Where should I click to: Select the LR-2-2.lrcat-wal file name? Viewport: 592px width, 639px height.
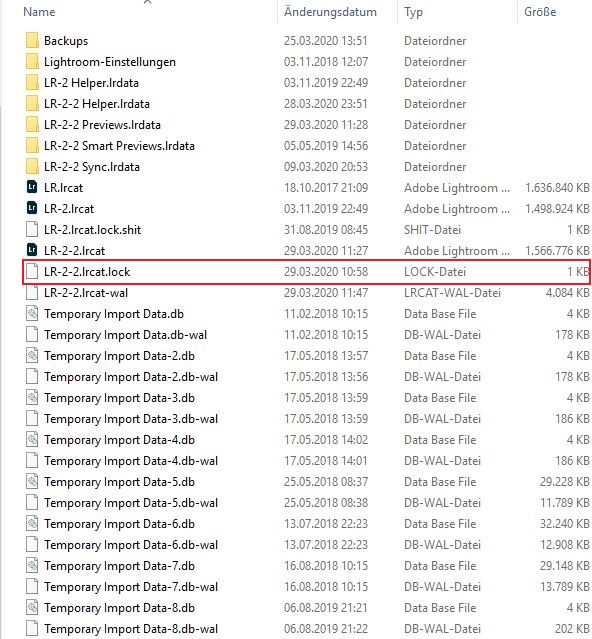tap(86, 293)
